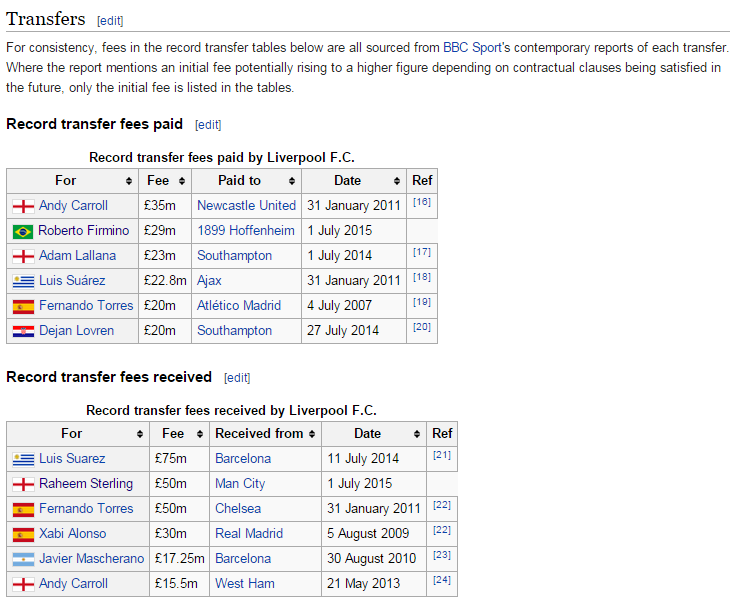Sort received table by Fee column arrows

tap(200, 434)
